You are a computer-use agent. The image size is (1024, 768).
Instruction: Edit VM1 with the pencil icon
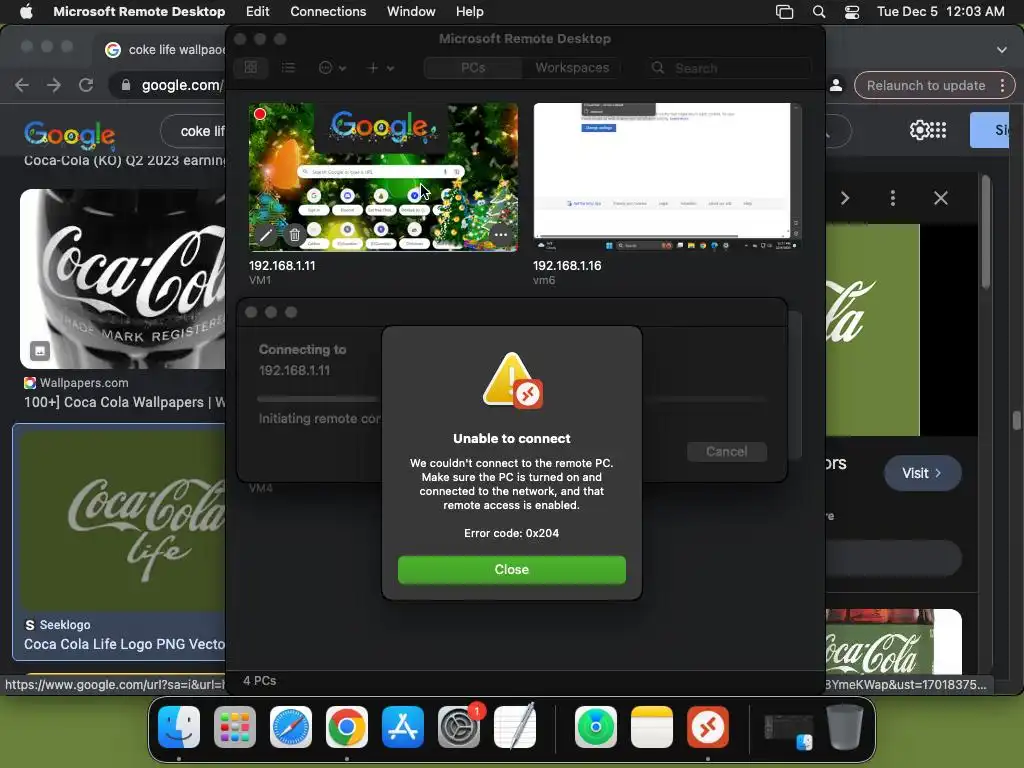(265, 235)
